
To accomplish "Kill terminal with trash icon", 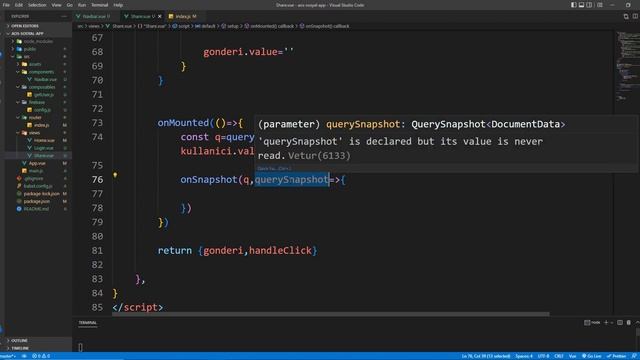I will pos(629,322).
